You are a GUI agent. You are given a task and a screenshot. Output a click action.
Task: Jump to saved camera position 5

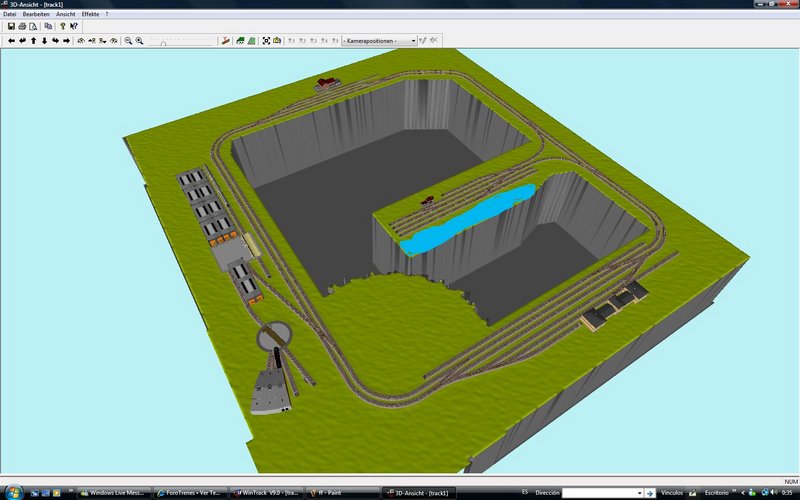click(x=335, y=40)
